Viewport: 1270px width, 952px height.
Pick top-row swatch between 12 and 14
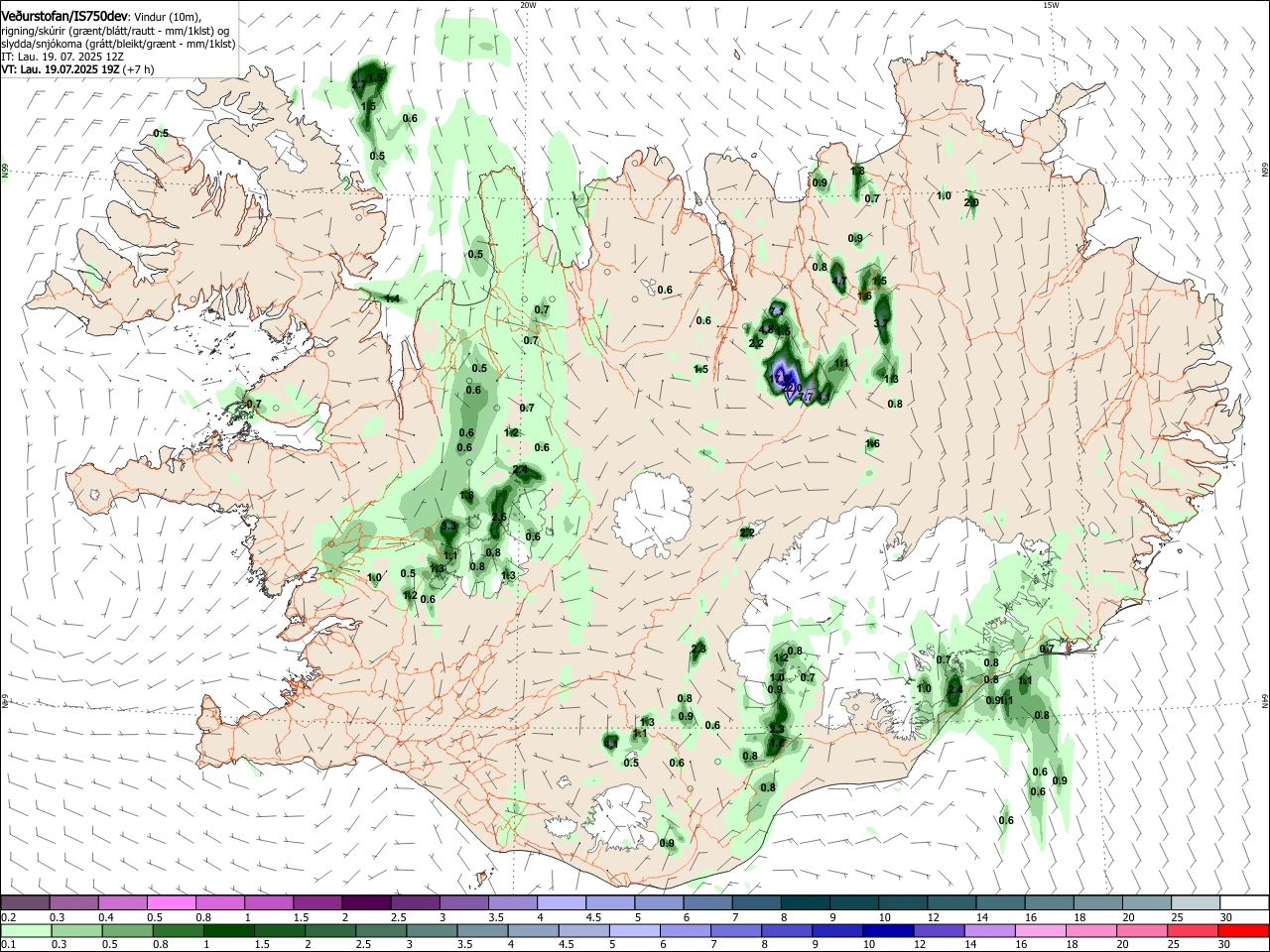click(951, 903)
